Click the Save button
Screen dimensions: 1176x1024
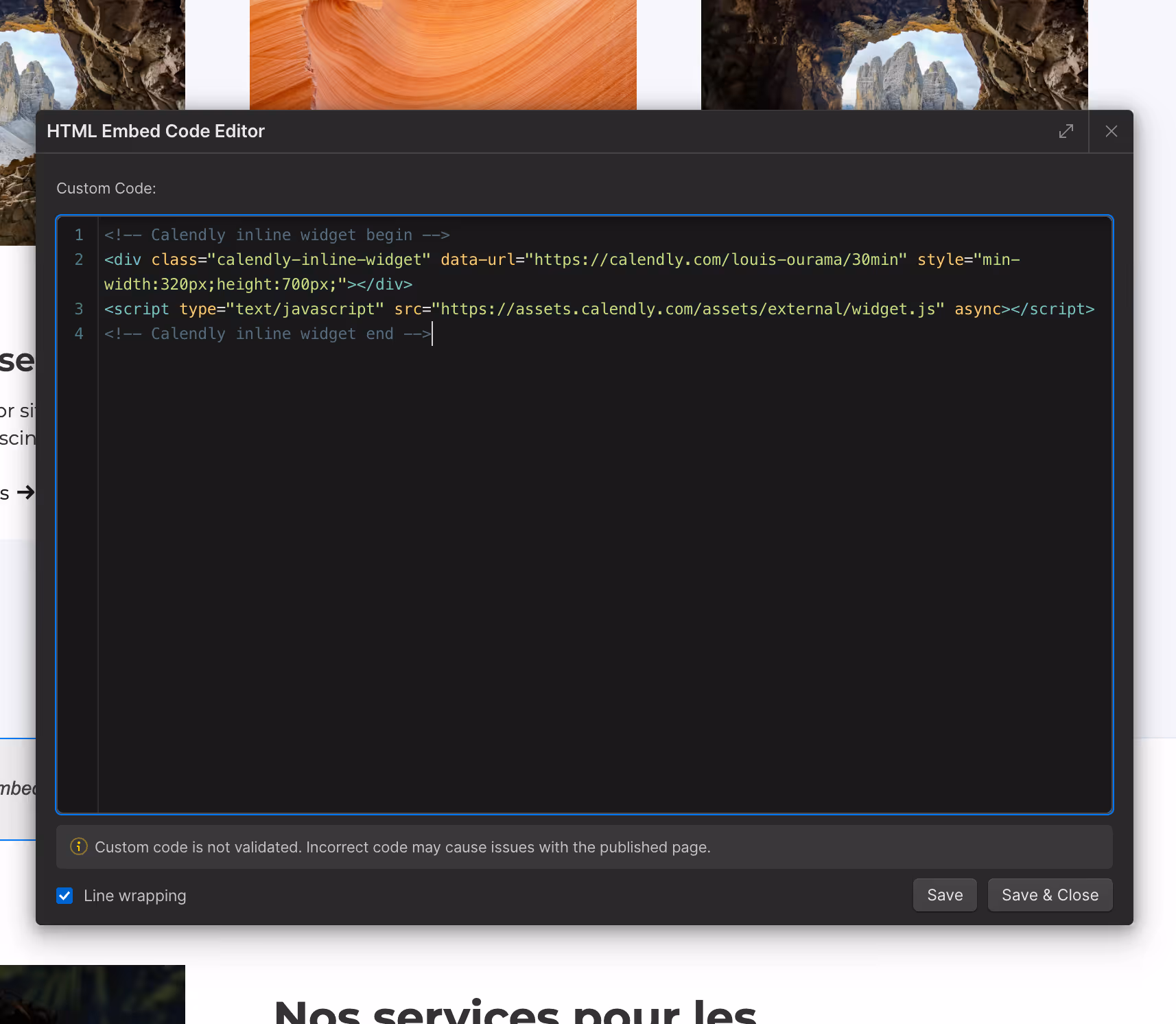coord(945,895)
